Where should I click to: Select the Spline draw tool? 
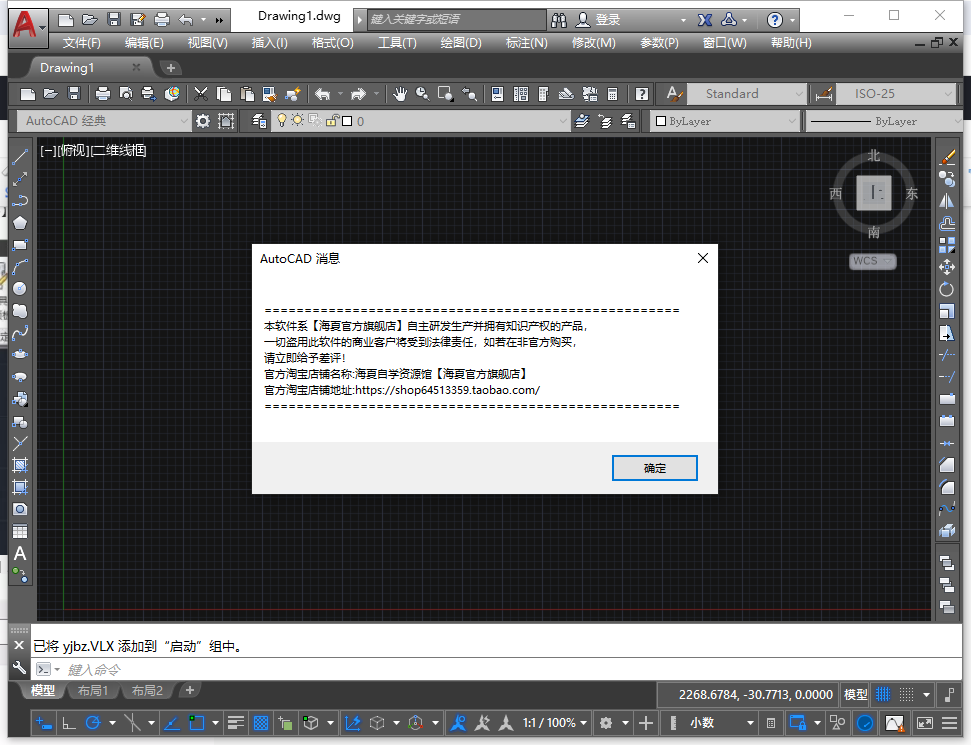pyautogui.click(x=20, y=333)
